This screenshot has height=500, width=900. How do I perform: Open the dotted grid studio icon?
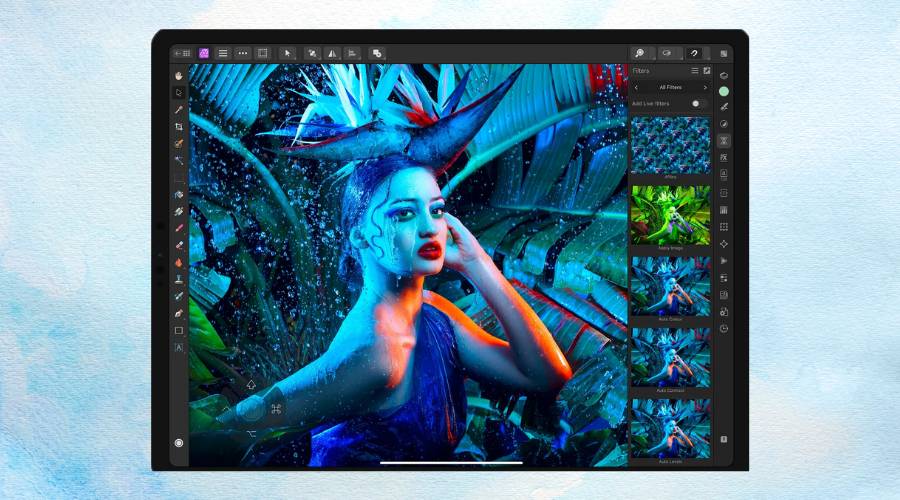724,227
